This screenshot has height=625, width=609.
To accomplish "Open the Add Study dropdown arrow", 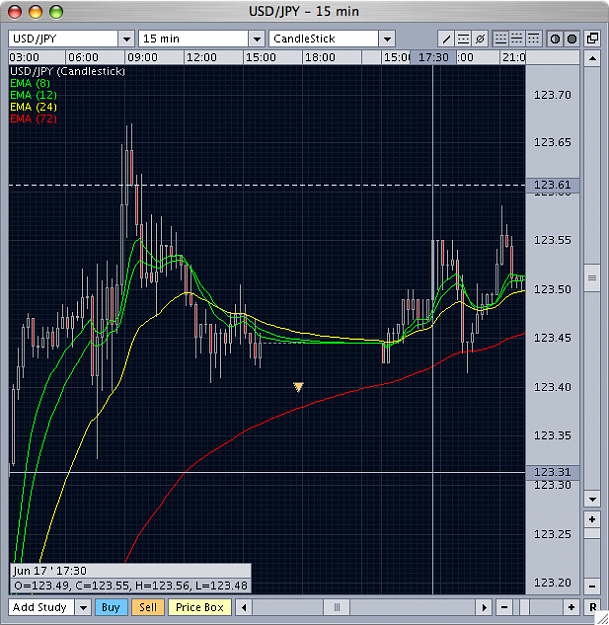I will point(83,607).
